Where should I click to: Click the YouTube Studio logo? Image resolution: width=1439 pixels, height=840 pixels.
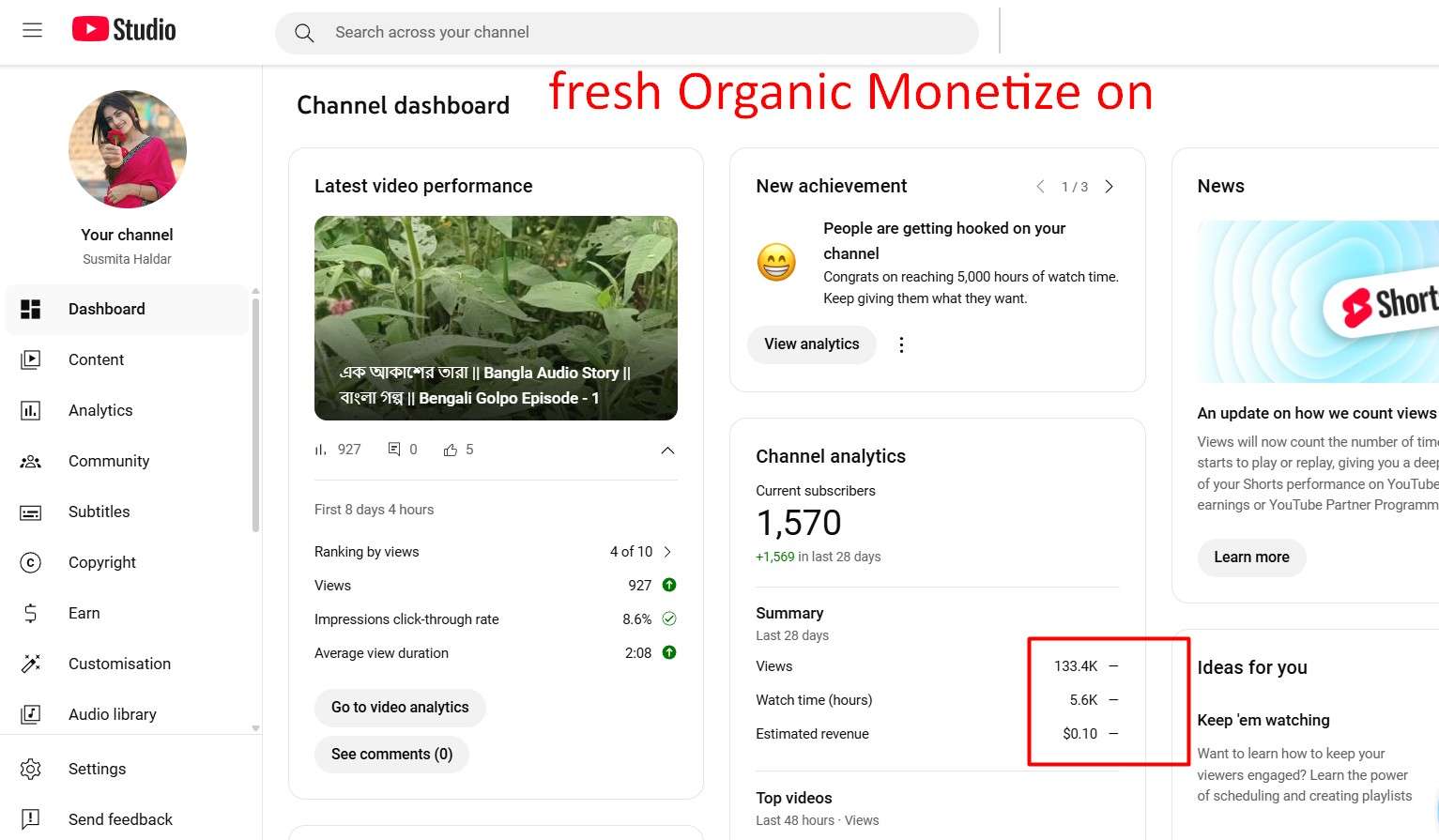124,30
